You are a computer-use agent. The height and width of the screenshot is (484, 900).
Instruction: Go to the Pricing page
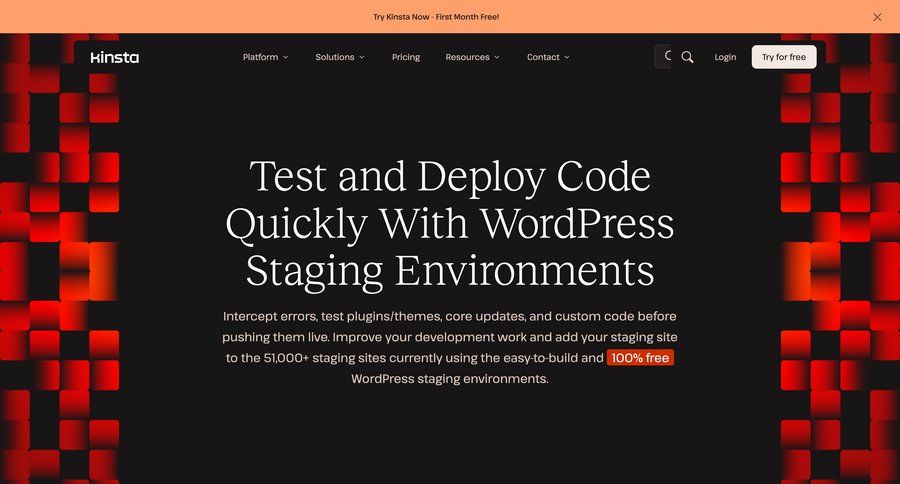[x=406, y=57]
